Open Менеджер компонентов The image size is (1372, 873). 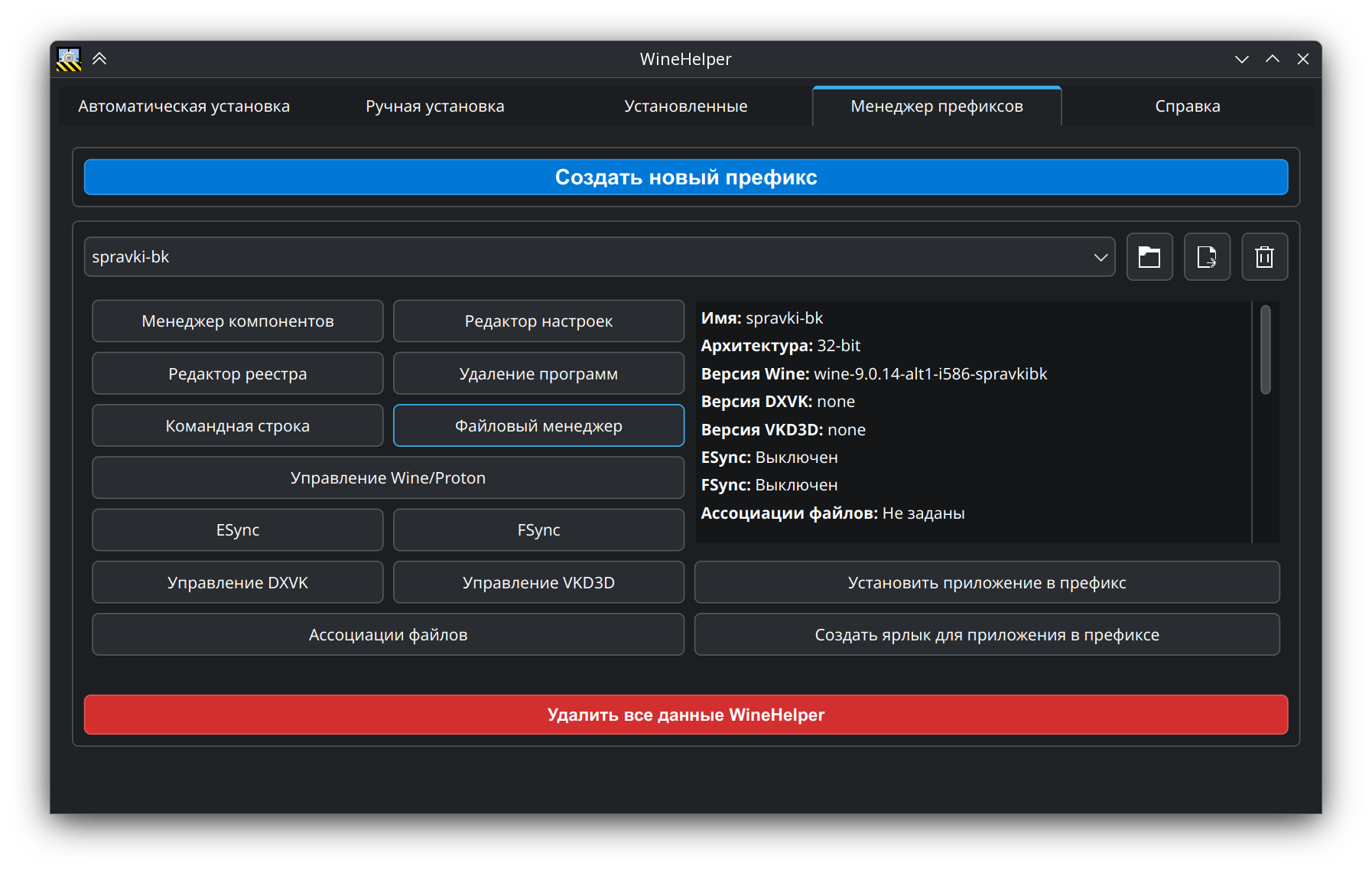coord(237,321)
